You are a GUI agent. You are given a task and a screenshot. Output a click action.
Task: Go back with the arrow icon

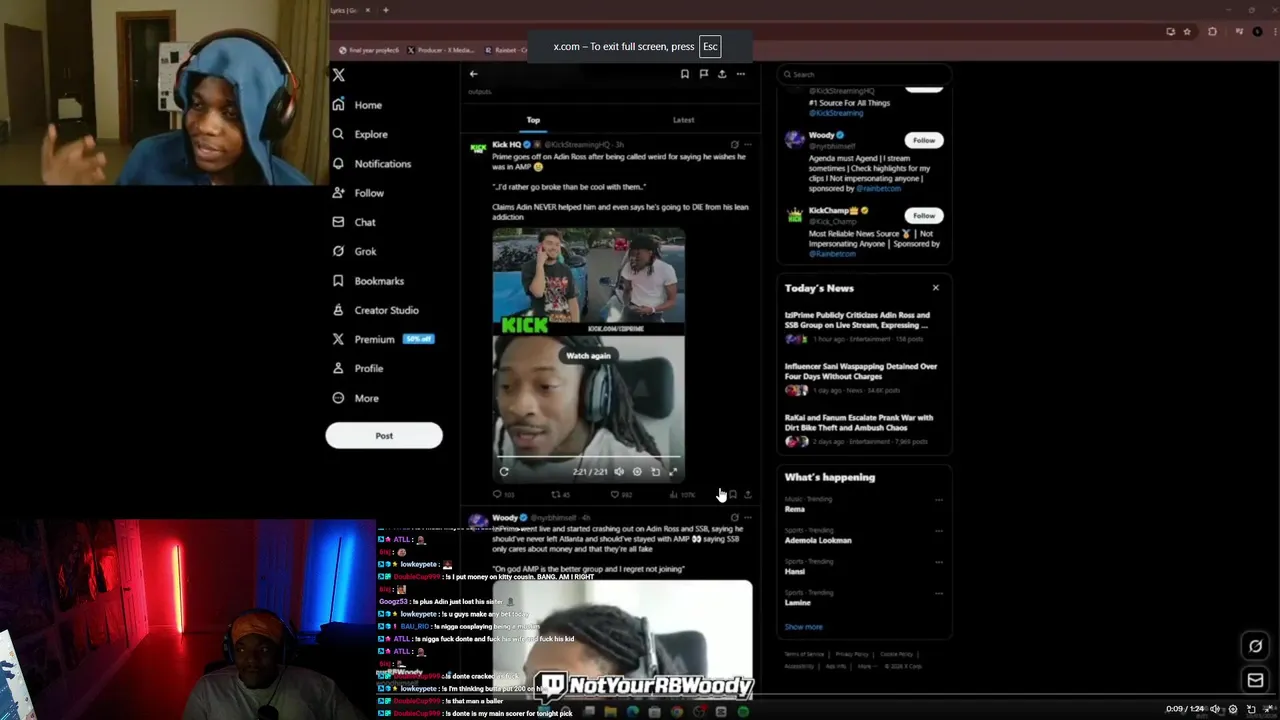click(x=474, y=74)
